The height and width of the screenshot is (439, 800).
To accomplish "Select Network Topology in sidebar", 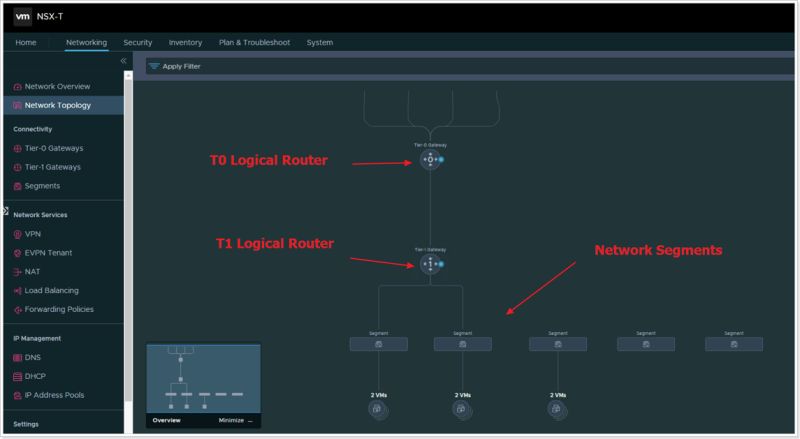I will point(58,105).
